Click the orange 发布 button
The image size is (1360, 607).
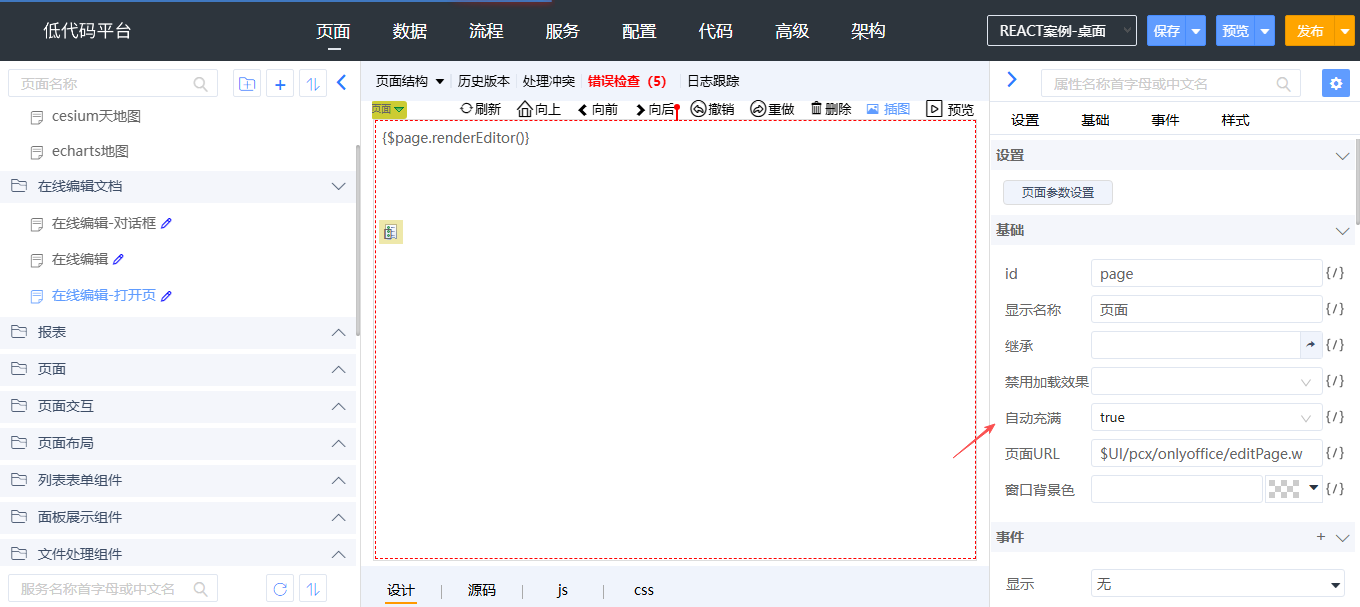tap(1309, 31)
